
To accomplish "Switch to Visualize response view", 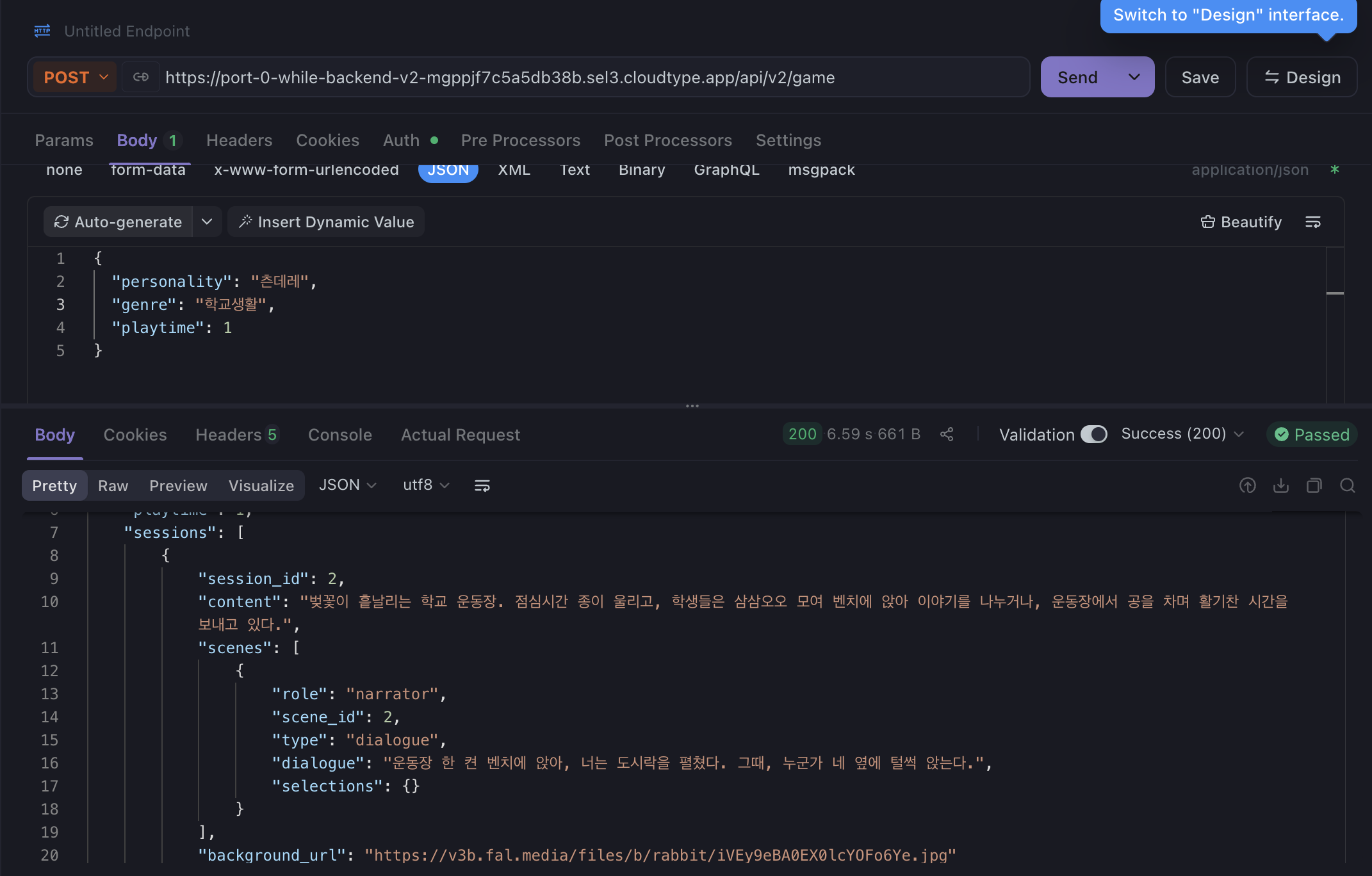I will coord(261,486).
